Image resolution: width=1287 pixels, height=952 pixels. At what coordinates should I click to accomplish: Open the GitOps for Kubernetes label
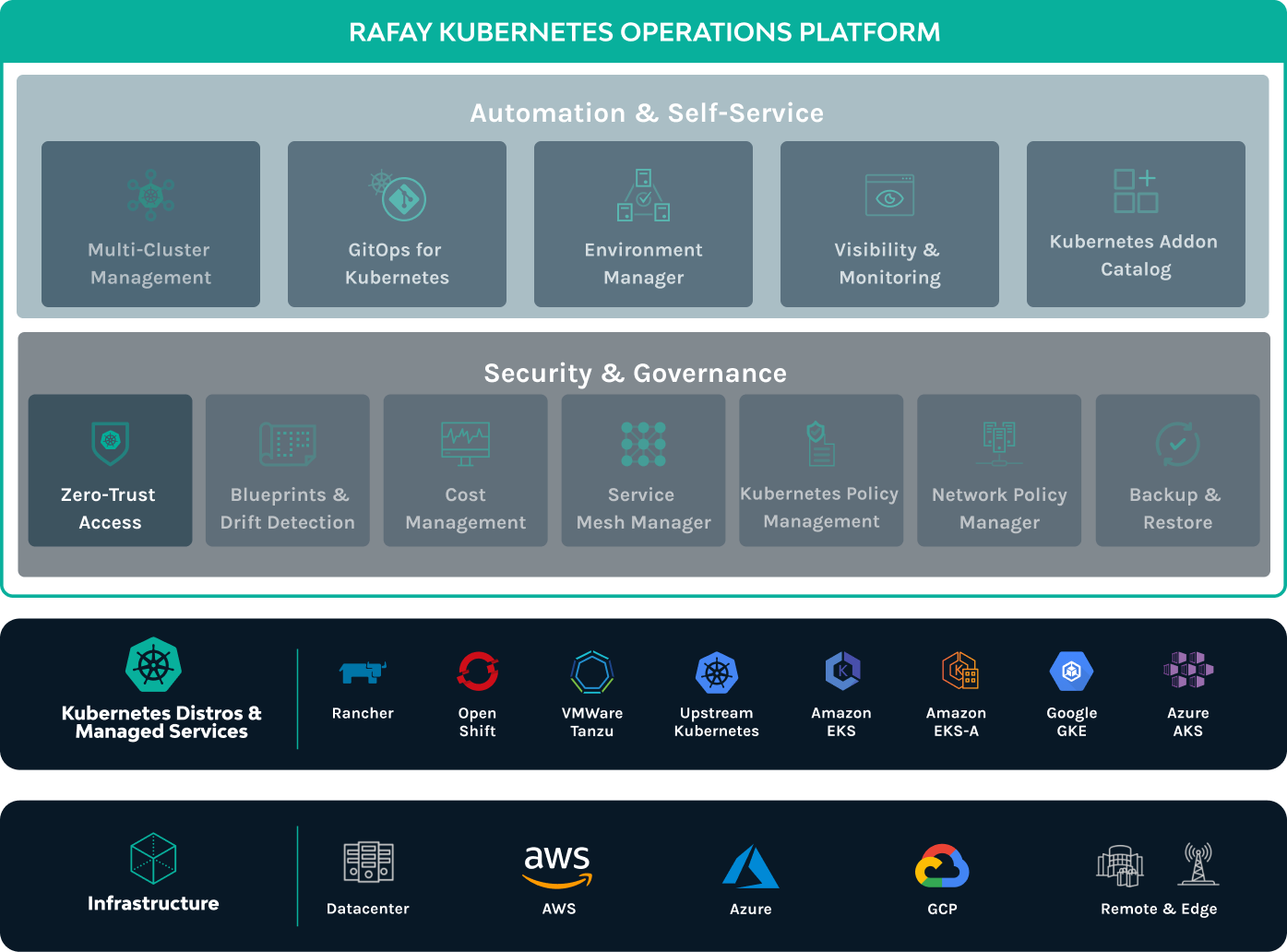coord(397,264)
